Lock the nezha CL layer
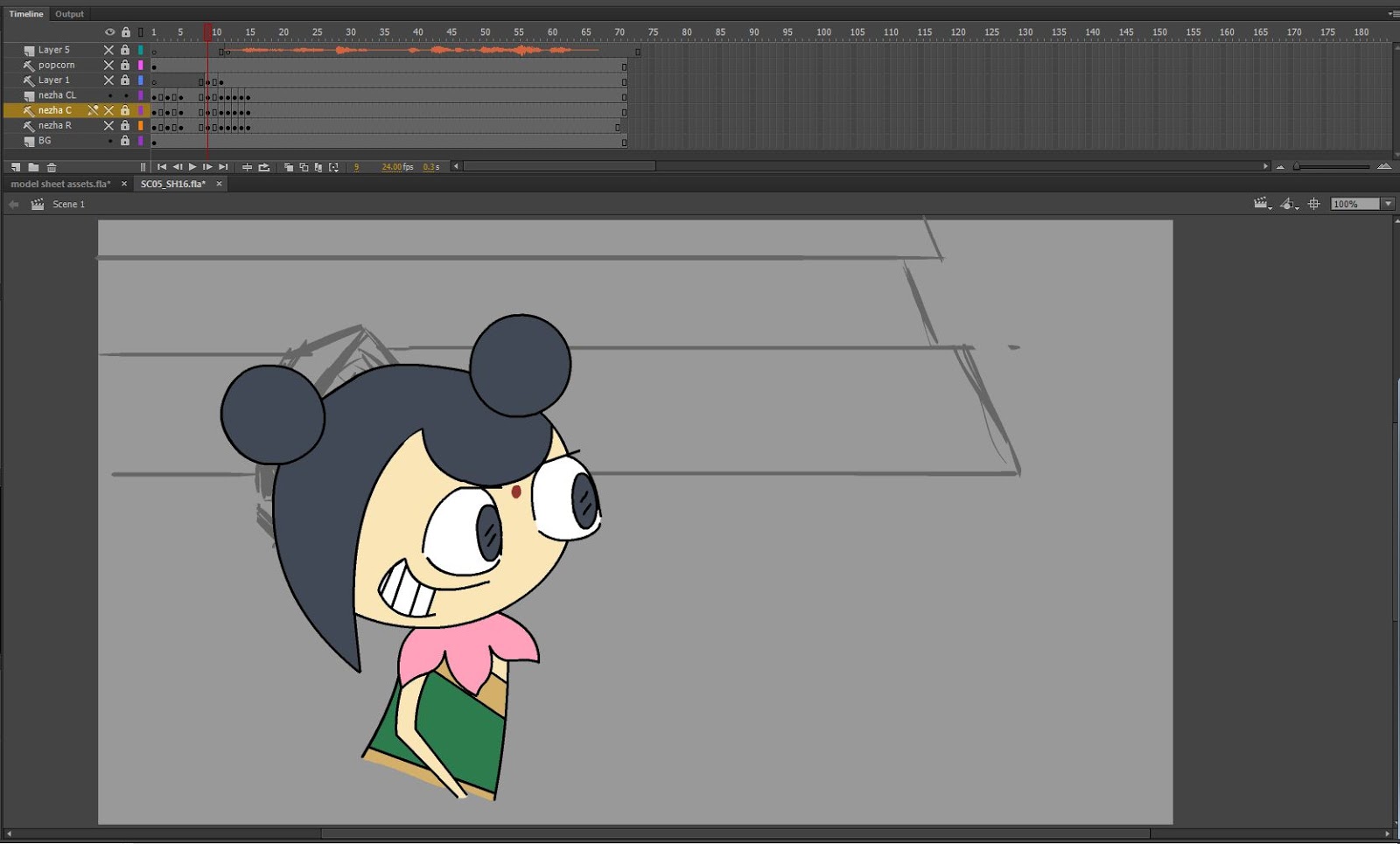The height and width of the screenshot is (844, 1400). [x=125, y=95]
